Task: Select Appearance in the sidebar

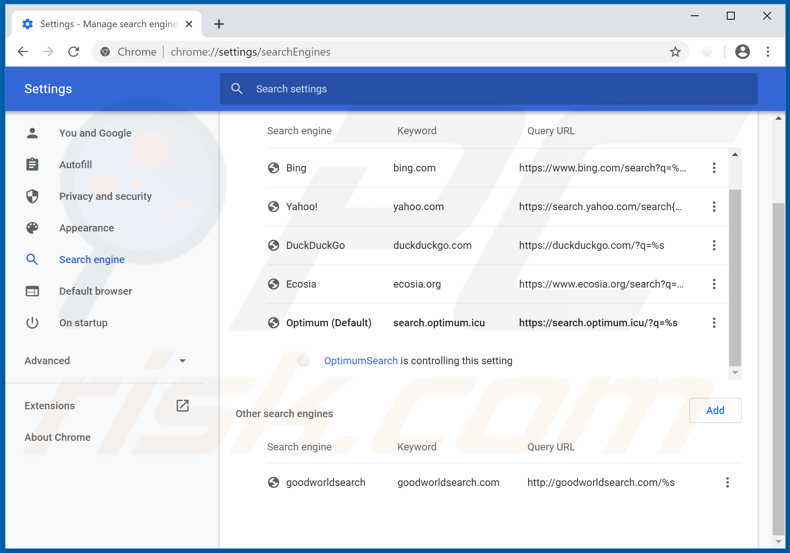Action: (x=86, y=228)
